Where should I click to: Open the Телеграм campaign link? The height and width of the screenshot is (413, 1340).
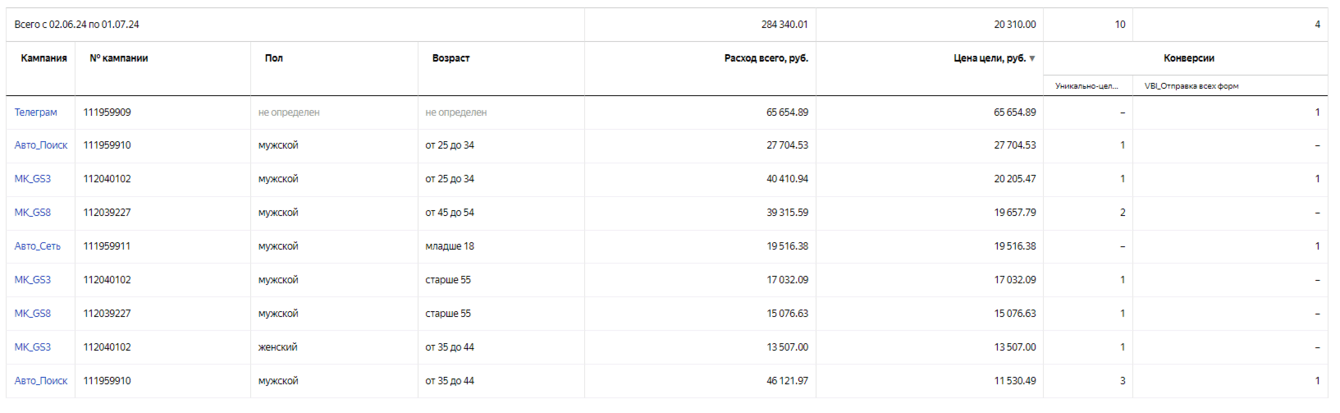coord(36,112)
